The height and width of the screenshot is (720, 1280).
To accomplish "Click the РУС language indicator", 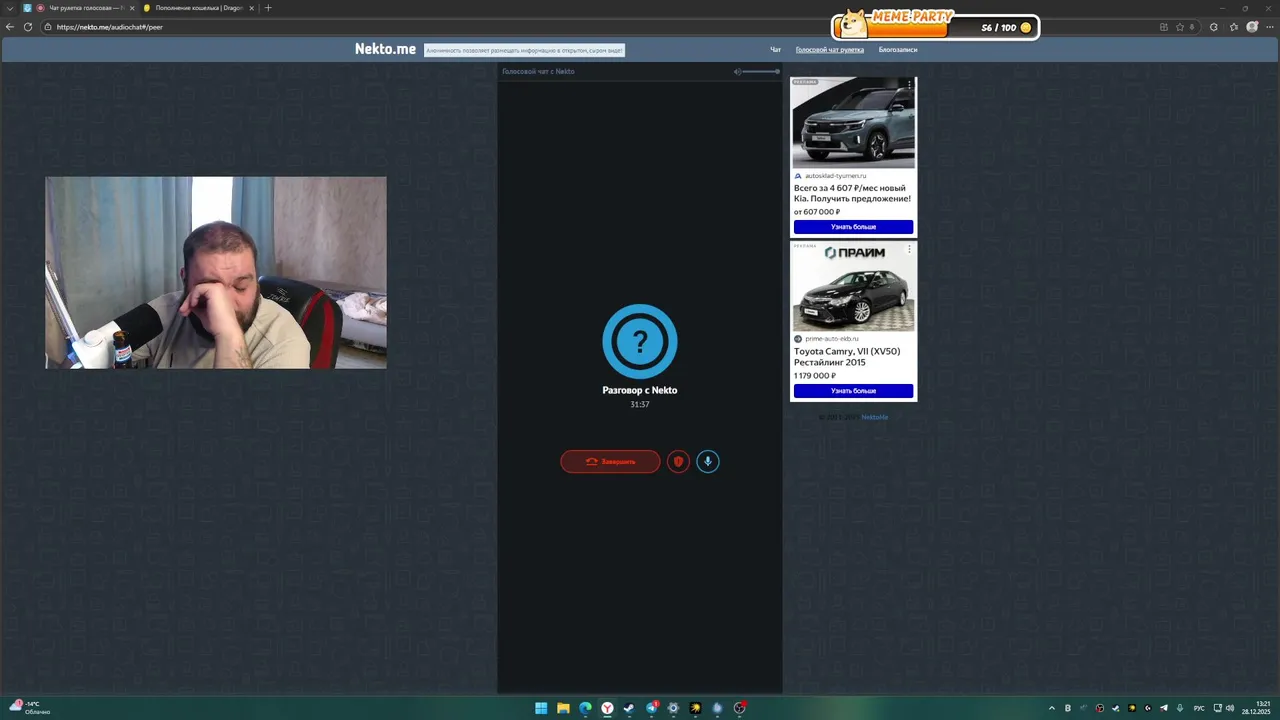I will [1199, 708].
